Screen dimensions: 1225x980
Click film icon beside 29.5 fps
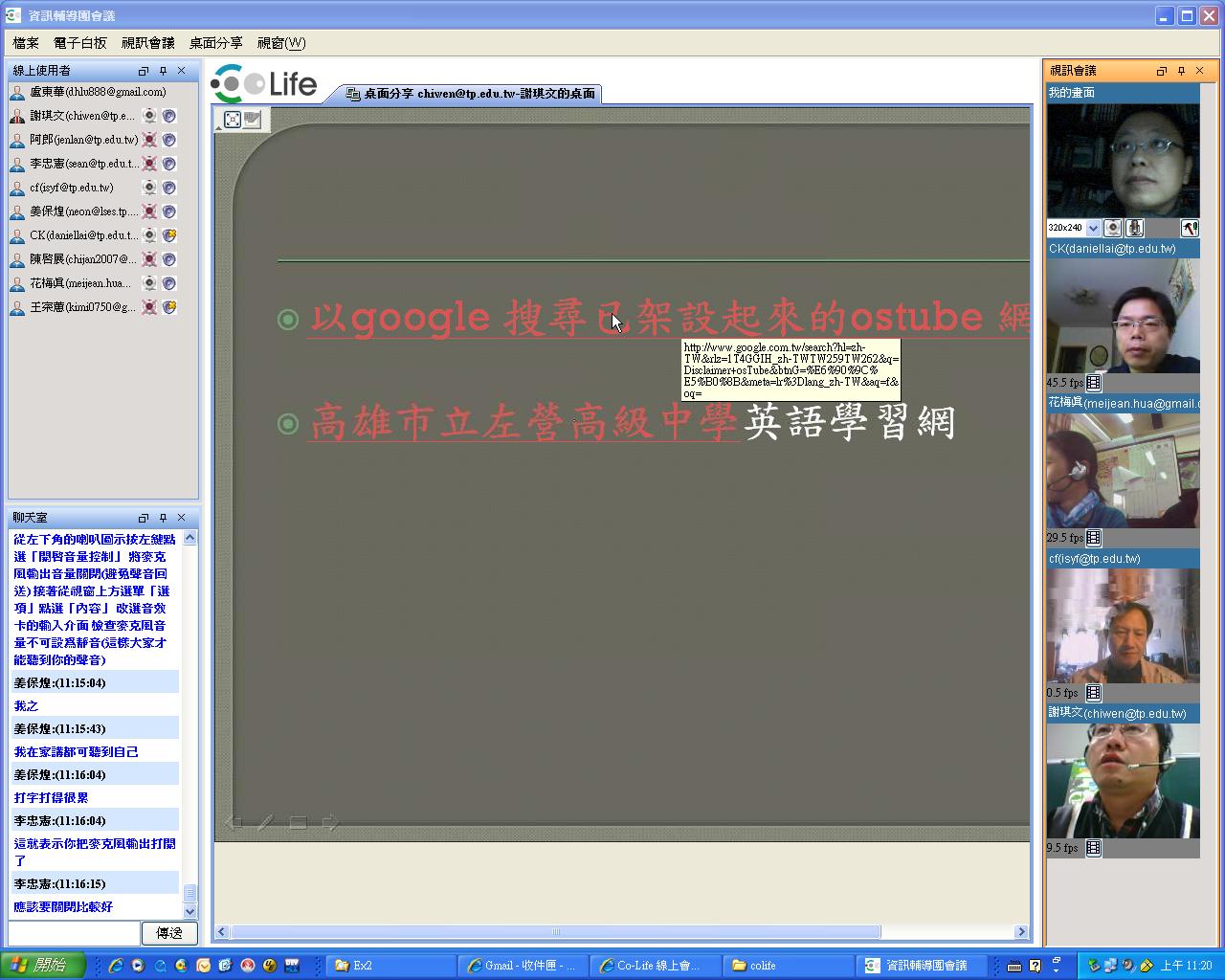1094,538
